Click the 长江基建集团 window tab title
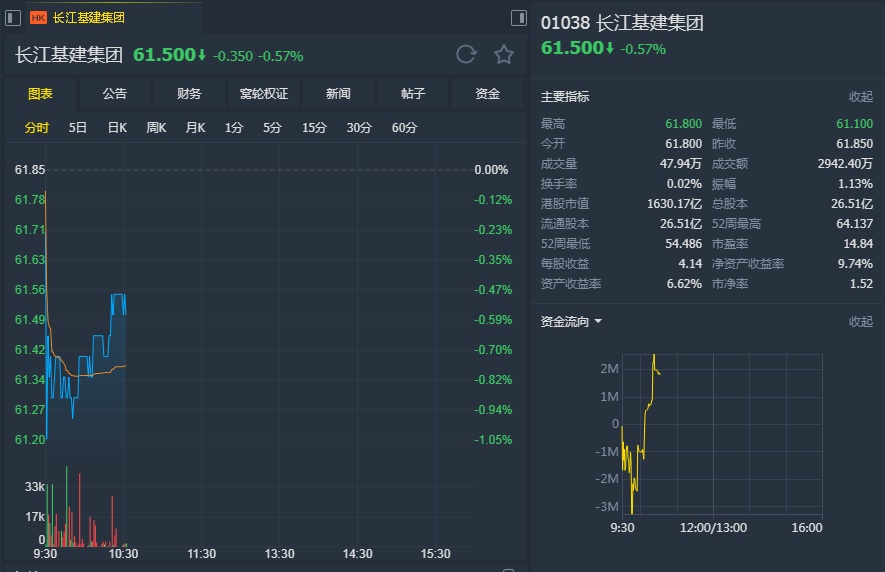Image resolution: width=885 pixels, height=572 pixels. coord(89,18)
